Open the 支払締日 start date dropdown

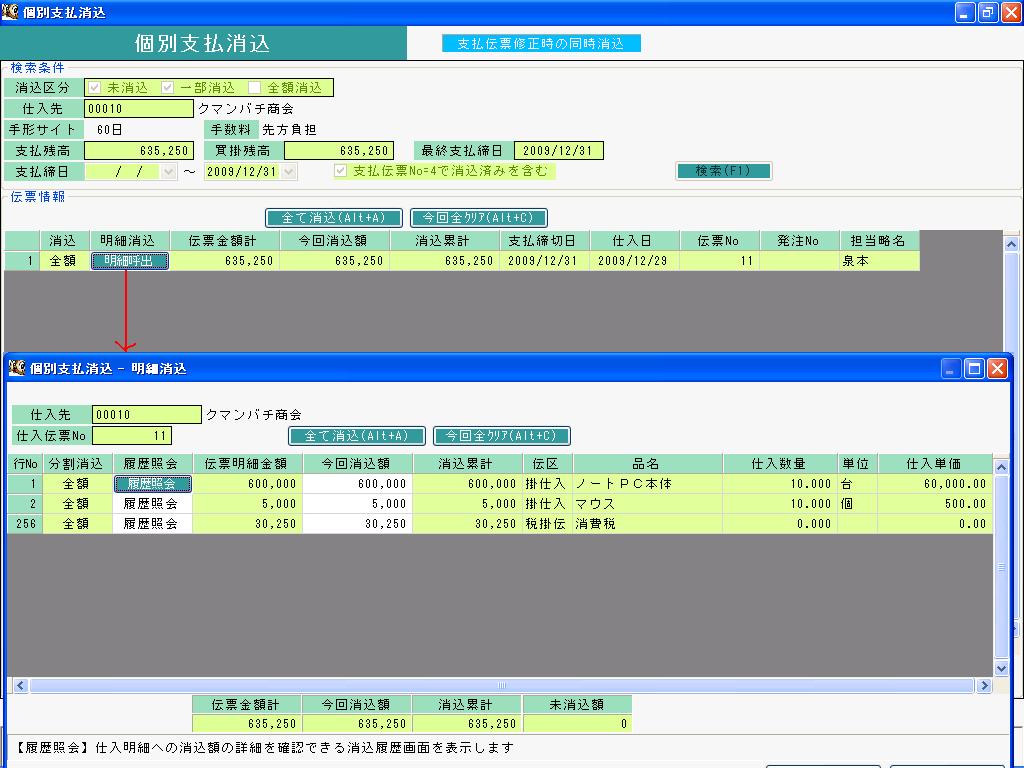(168, 172)
